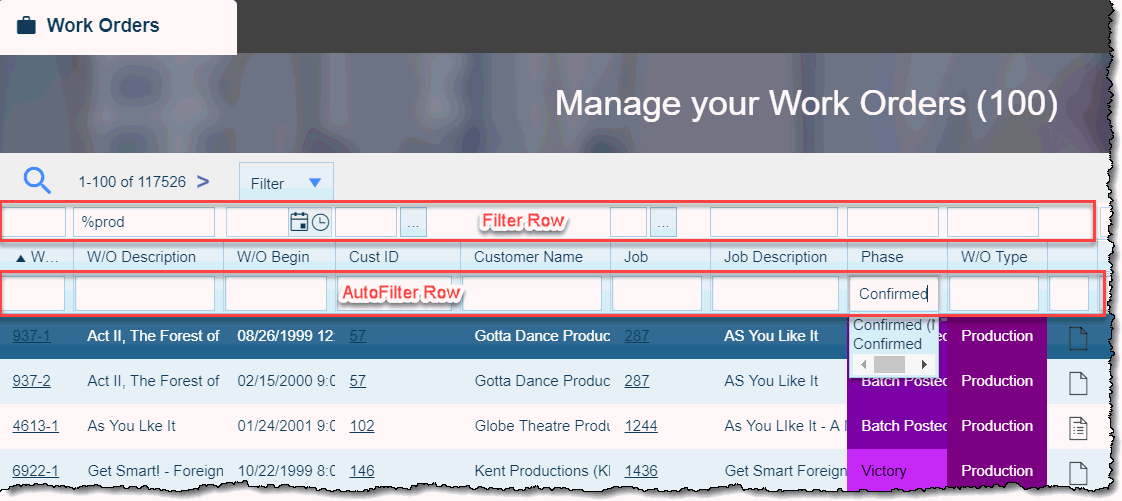Open the document icon for row 937-1
This screenshot has height=501, width=1122.
pos(1078,337)
